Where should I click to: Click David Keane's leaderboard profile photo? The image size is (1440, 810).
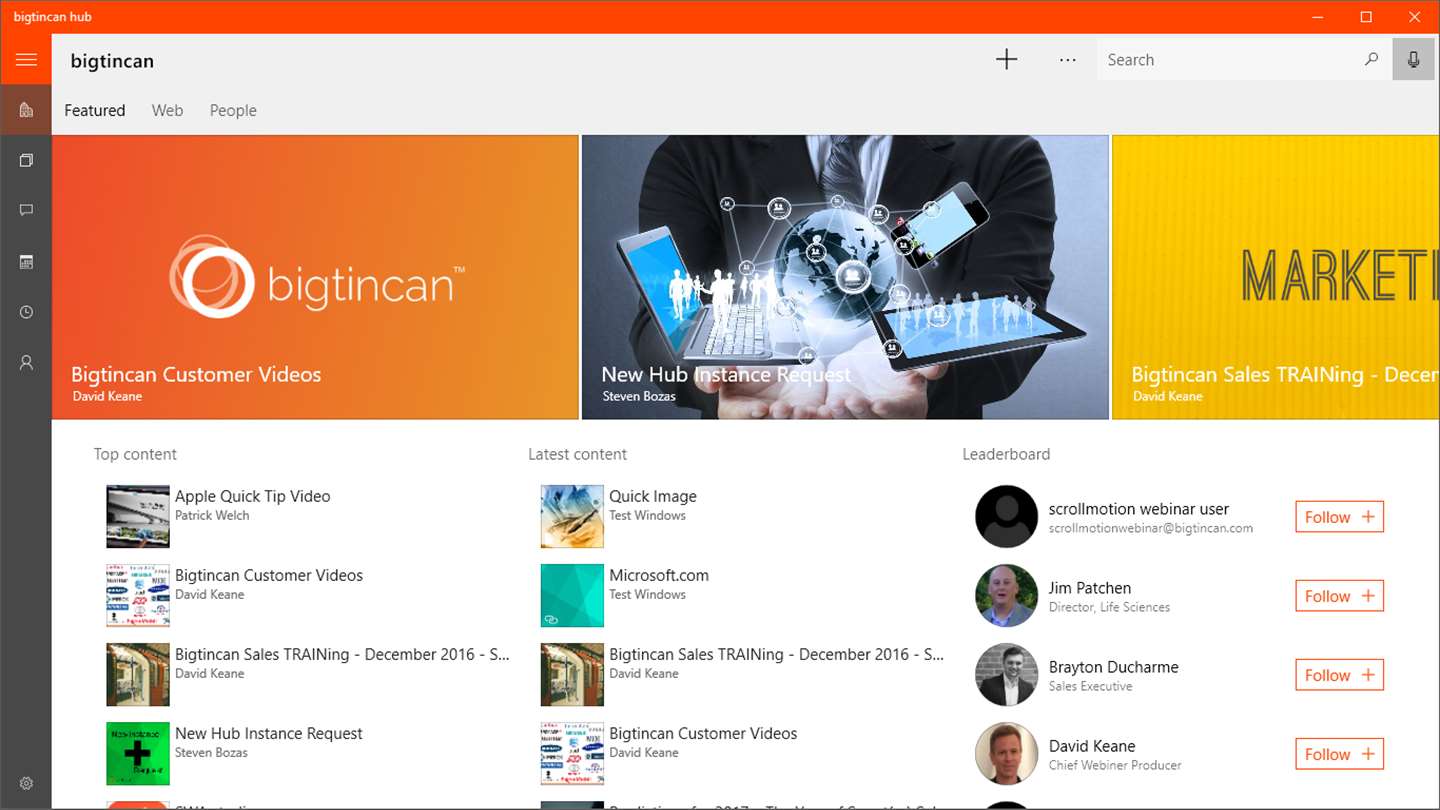pyautogui.click(x=1006, y=754)
